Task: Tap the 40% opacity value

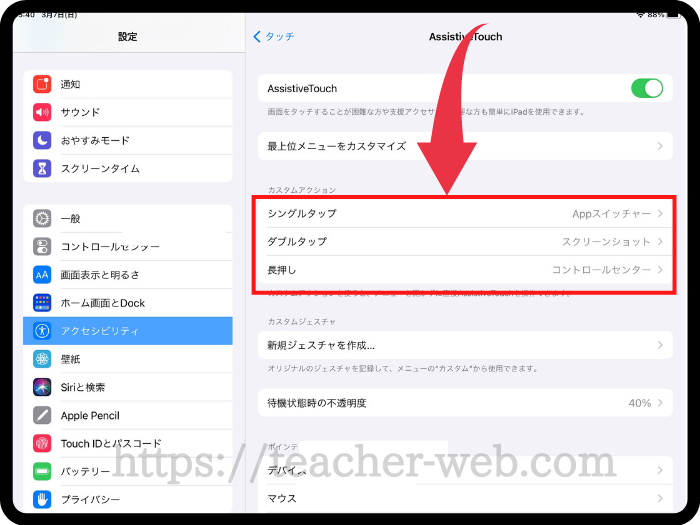Action: [640, 403]
